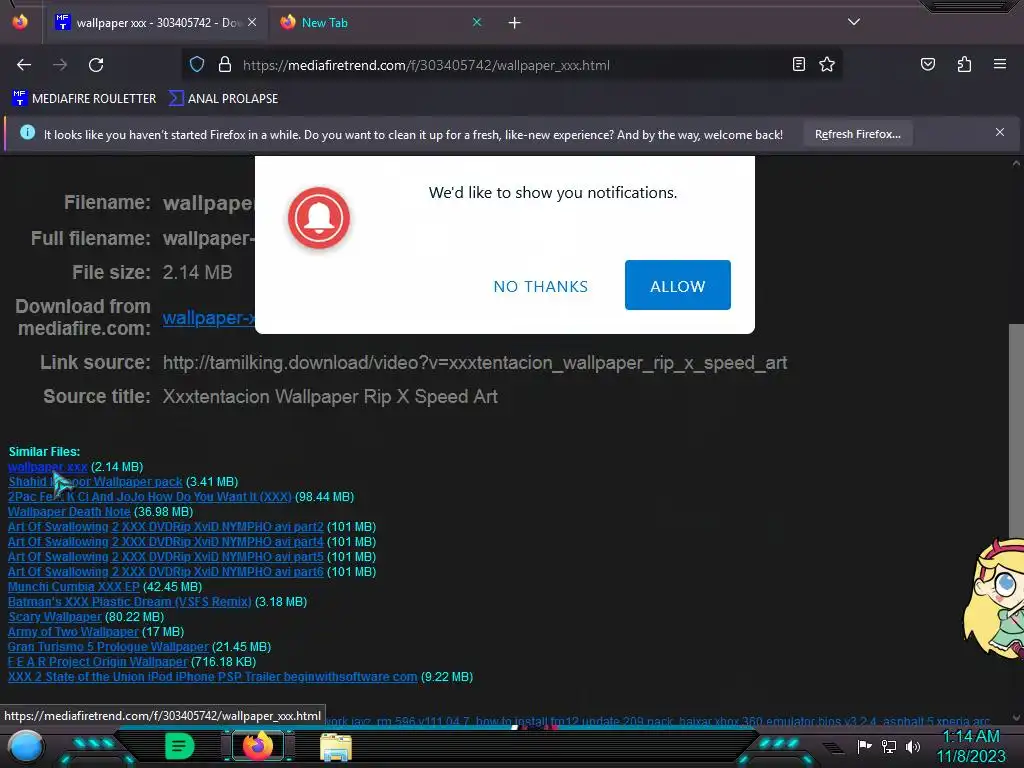Expand the list all tabs chevron
Screen dimensions: 1024x768
pos(854,22)
